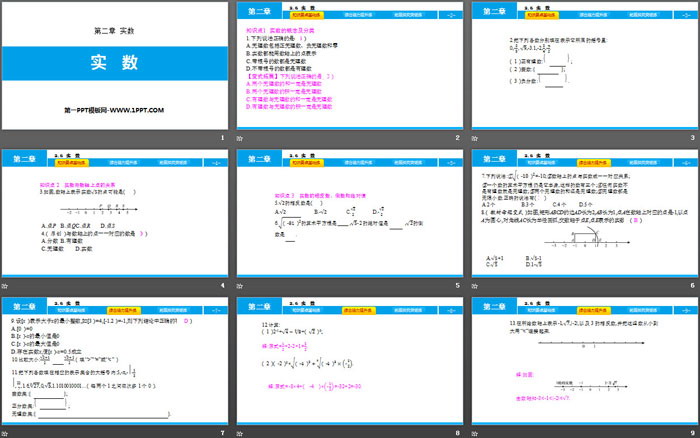Screen dimensions: 700x438
Task: Click the transition star icon below slide 3
Action: click(x=476, y=139)
